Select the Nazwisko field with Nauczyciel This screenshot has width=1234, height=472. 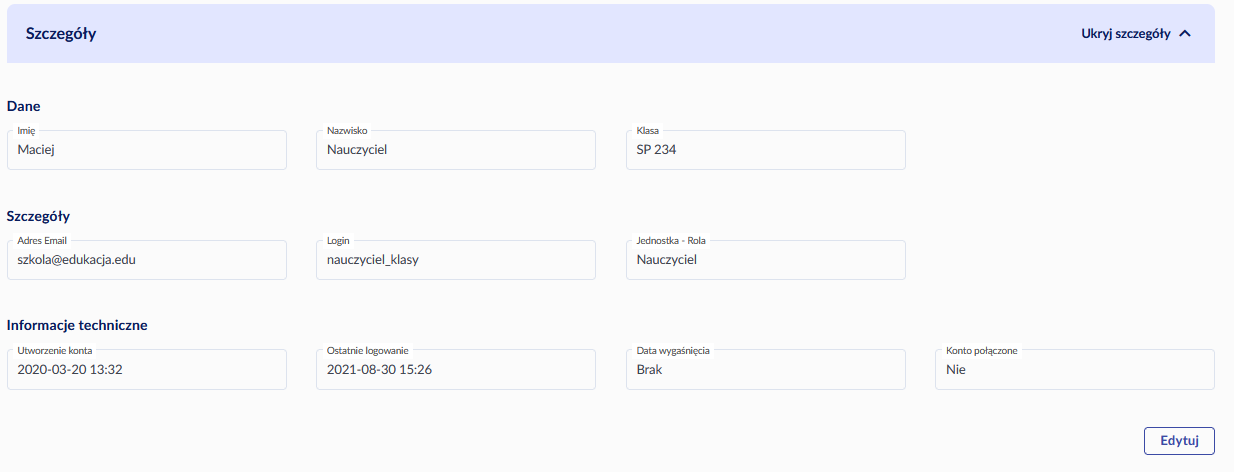point(456,150)
